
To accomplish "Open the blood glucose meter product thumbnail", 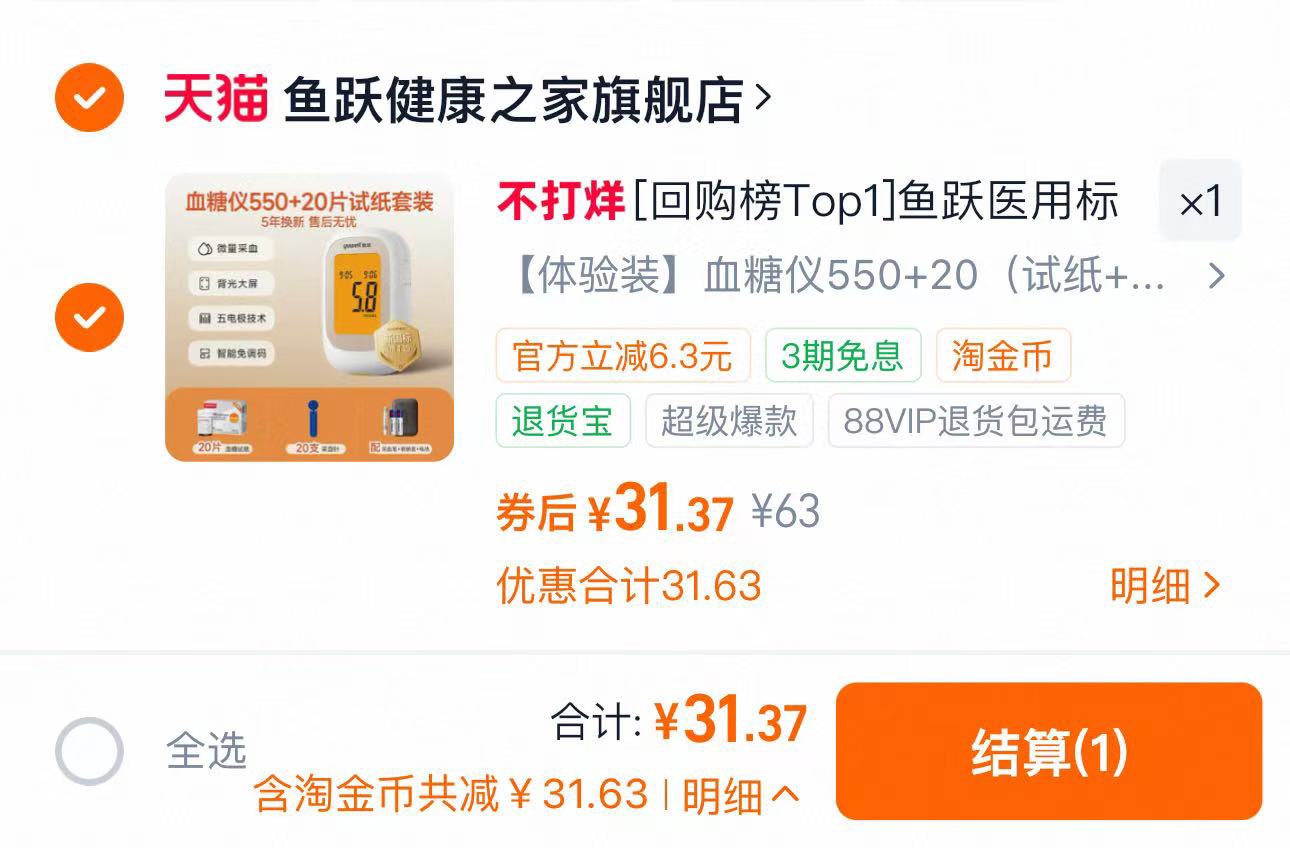I will pyautogui.click(x=309, y=317).
